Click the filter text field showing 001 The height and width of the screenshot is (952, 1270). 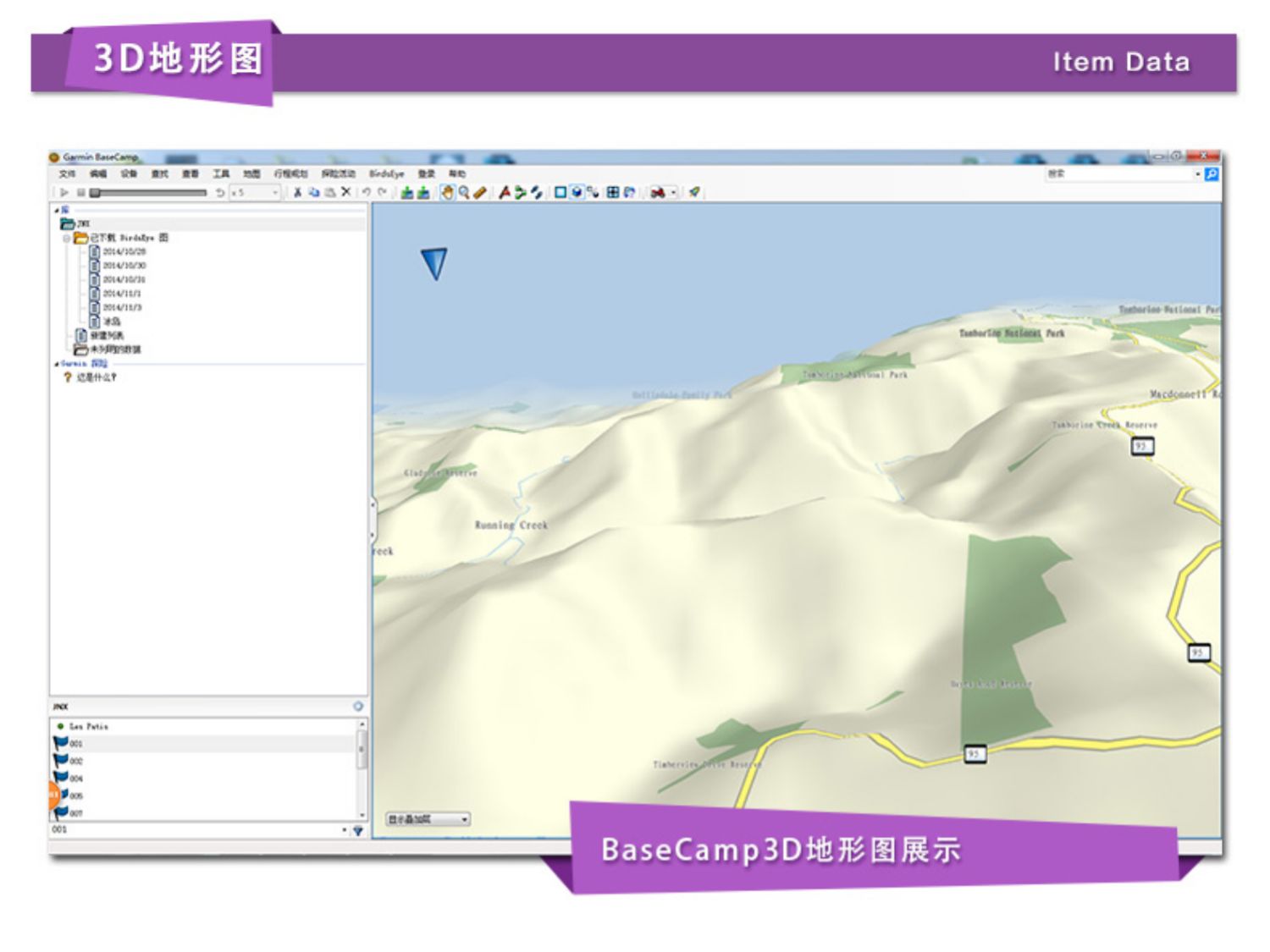(x=195, y=830)
